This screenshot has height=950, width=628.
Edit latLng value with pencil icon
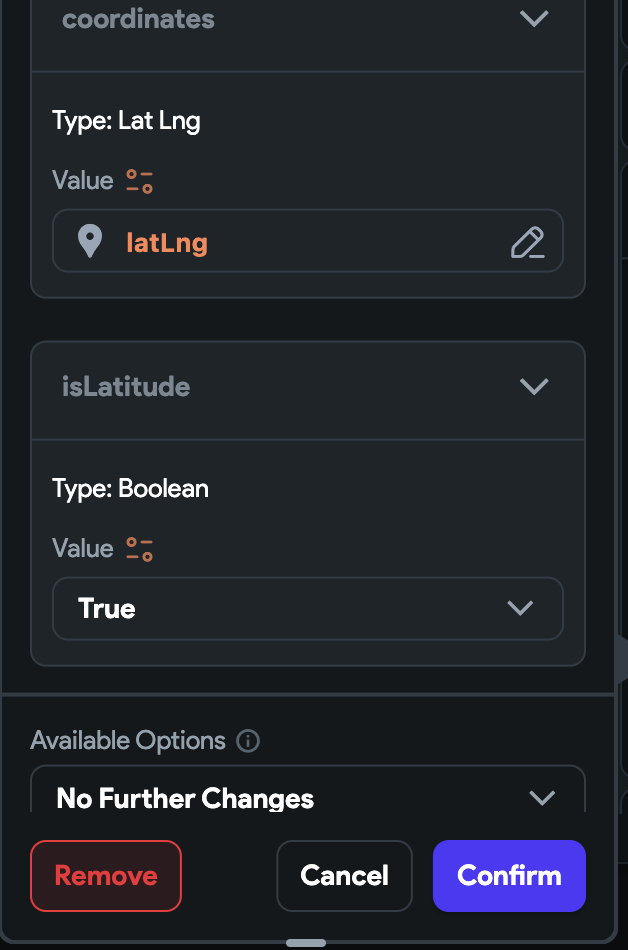[527, 242]
